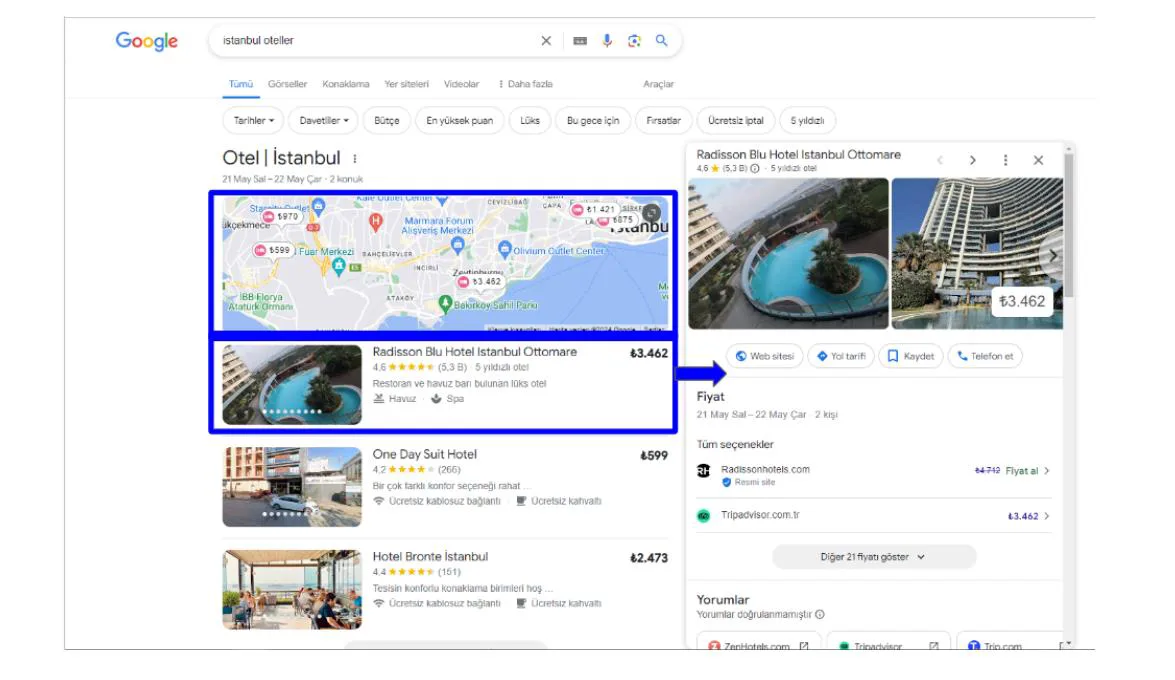Click the Fiyat al link
The height and width of the screenshot is (680, 1175).
[x=1021, y=471]
